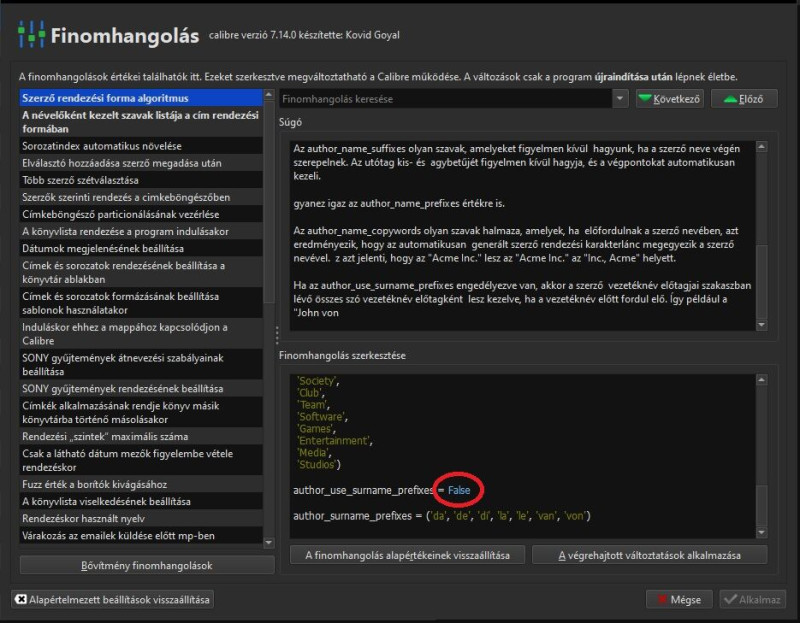Click the author_surname_prefixes line in editor
Image resolution: width=800 pixels, height=623 pixels.
[441, 516]
